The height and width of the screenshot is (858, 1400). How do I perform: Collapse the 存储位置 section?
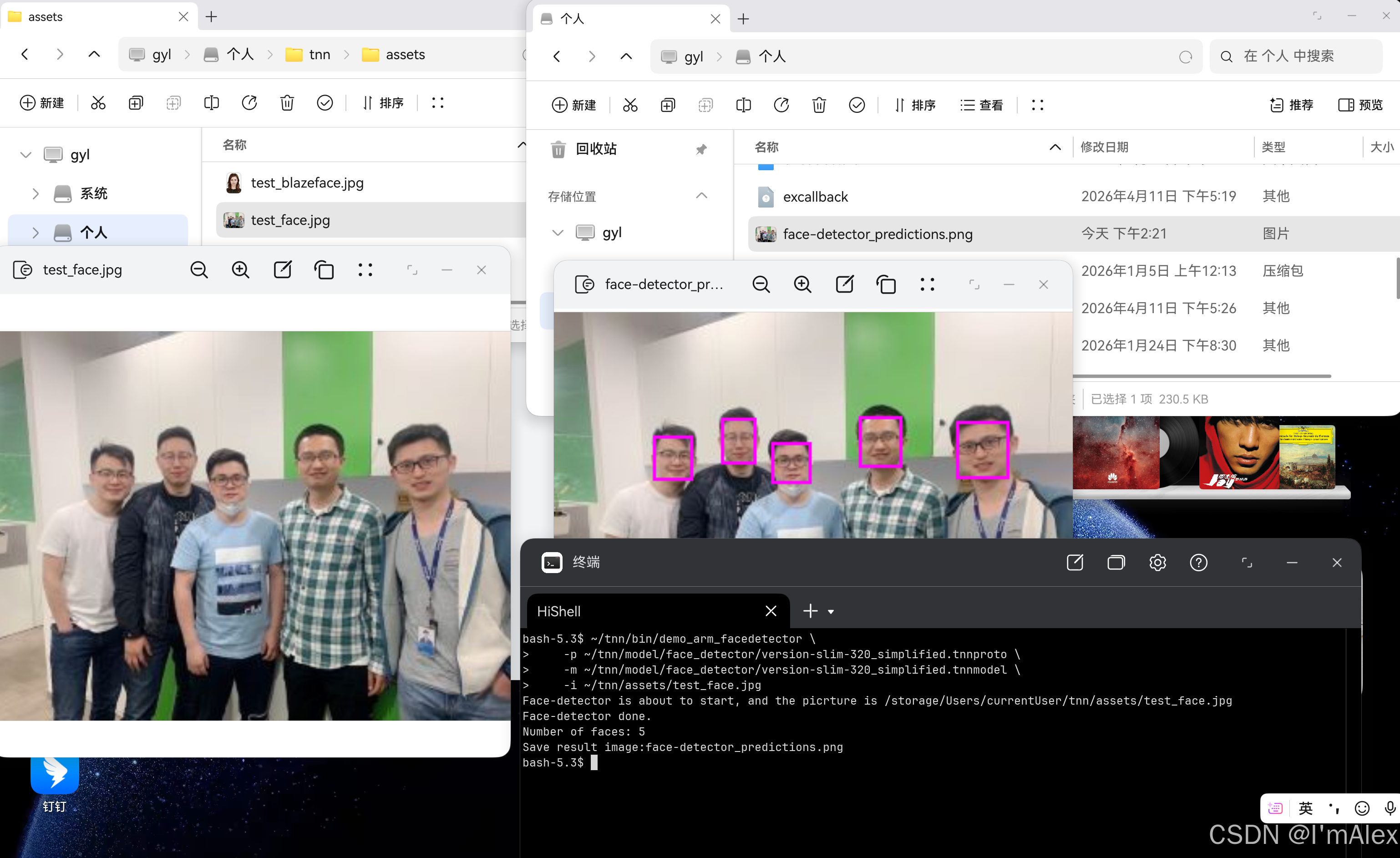702,196
